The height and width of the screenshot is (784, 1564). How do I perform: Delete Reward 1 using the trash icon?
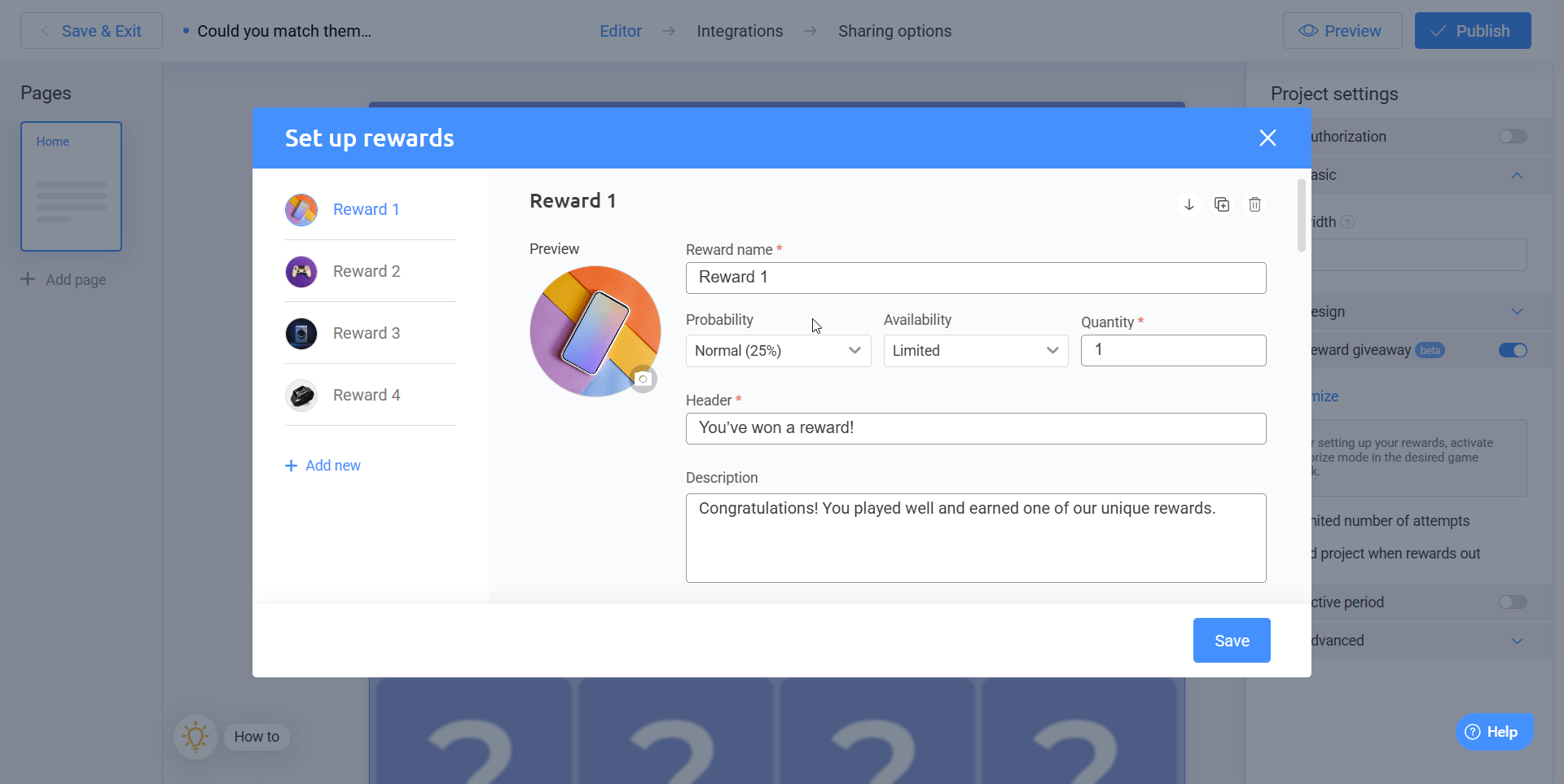pyautogui.click(x=1254, y=204)
